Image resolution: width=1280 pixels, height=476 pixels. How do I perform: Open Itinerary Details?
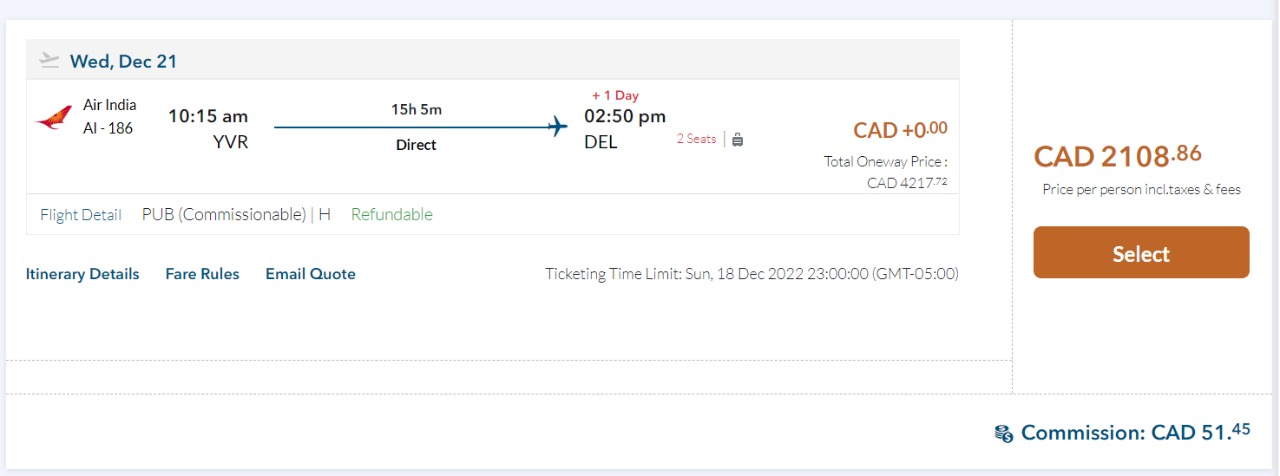[82, 274]
